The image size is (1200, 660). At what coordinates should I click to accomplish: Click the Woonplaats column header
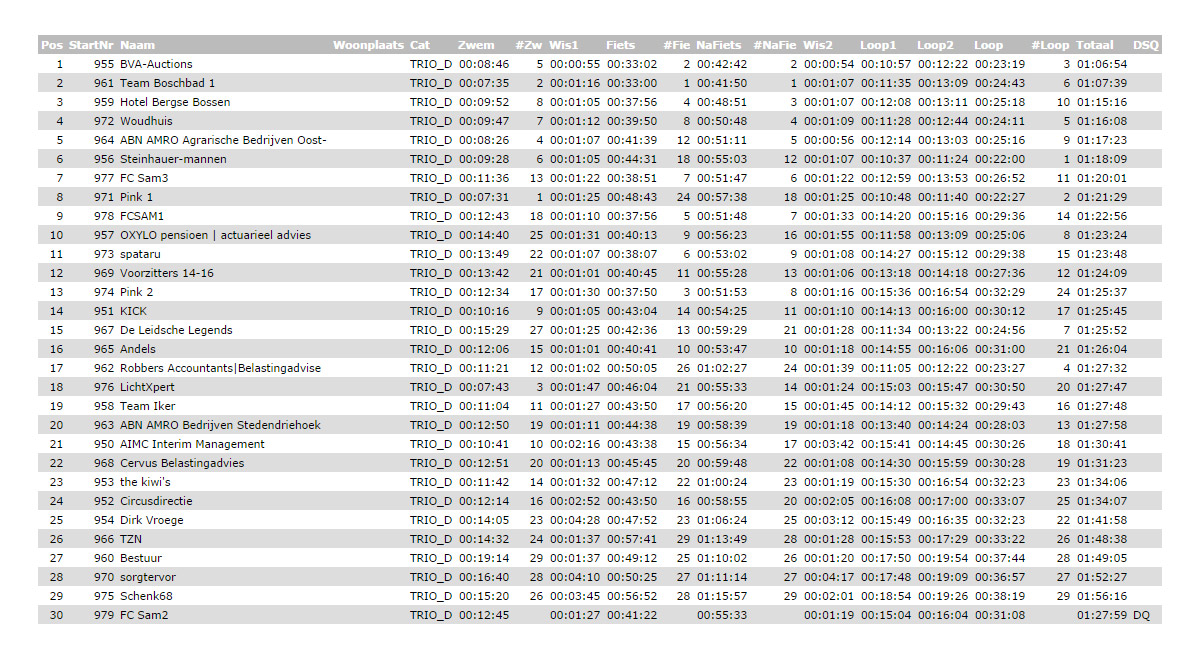(x=368, y=45)
